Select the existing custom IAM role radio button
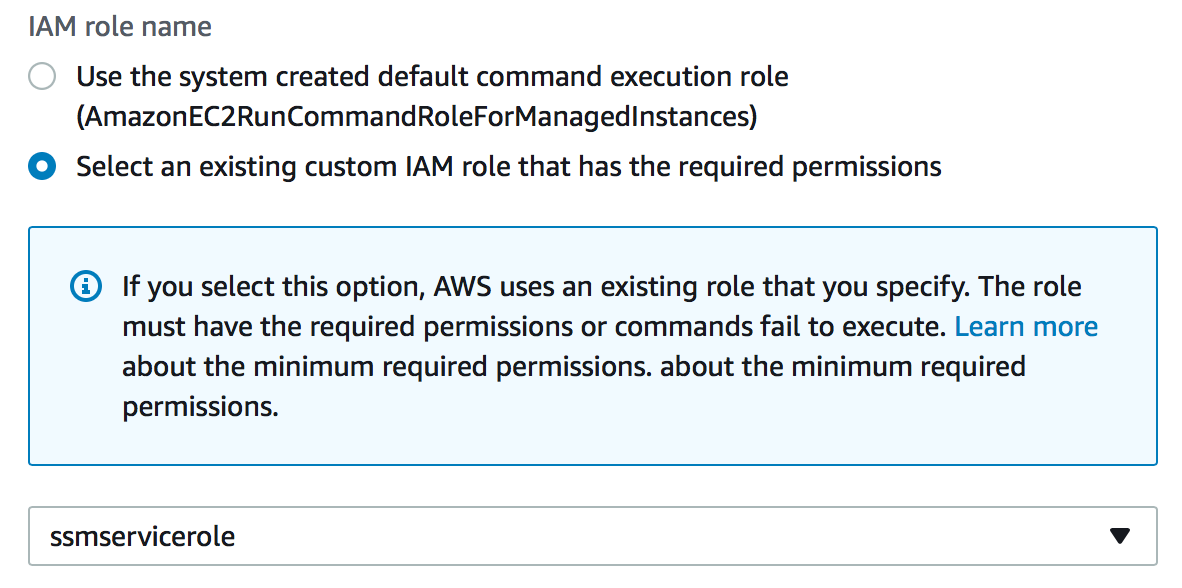This screenshot has height=588, width=1182. (42, 166)
